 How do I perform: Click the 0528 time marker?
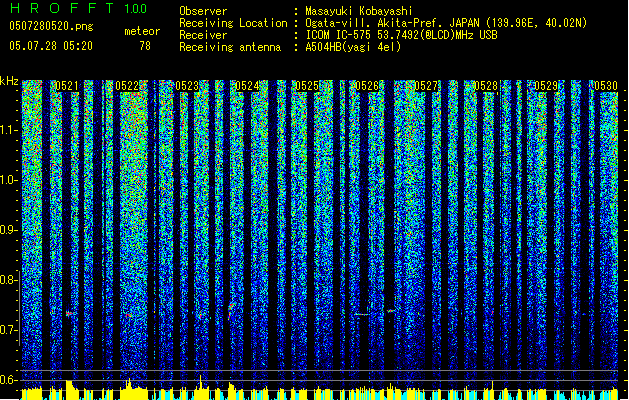(x=486, y=86)
